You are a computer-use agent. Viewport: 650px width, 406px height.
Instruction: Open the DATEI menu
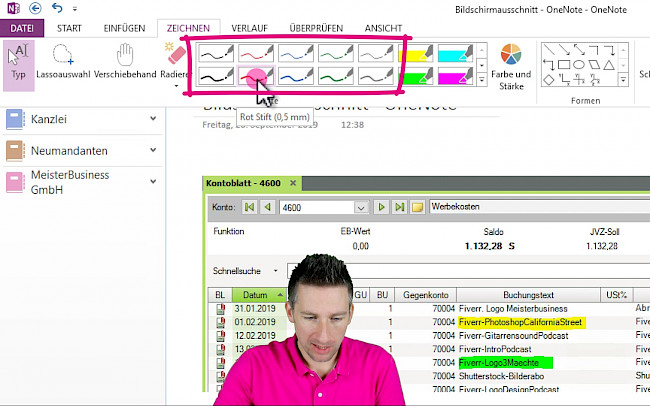point(22,28)
